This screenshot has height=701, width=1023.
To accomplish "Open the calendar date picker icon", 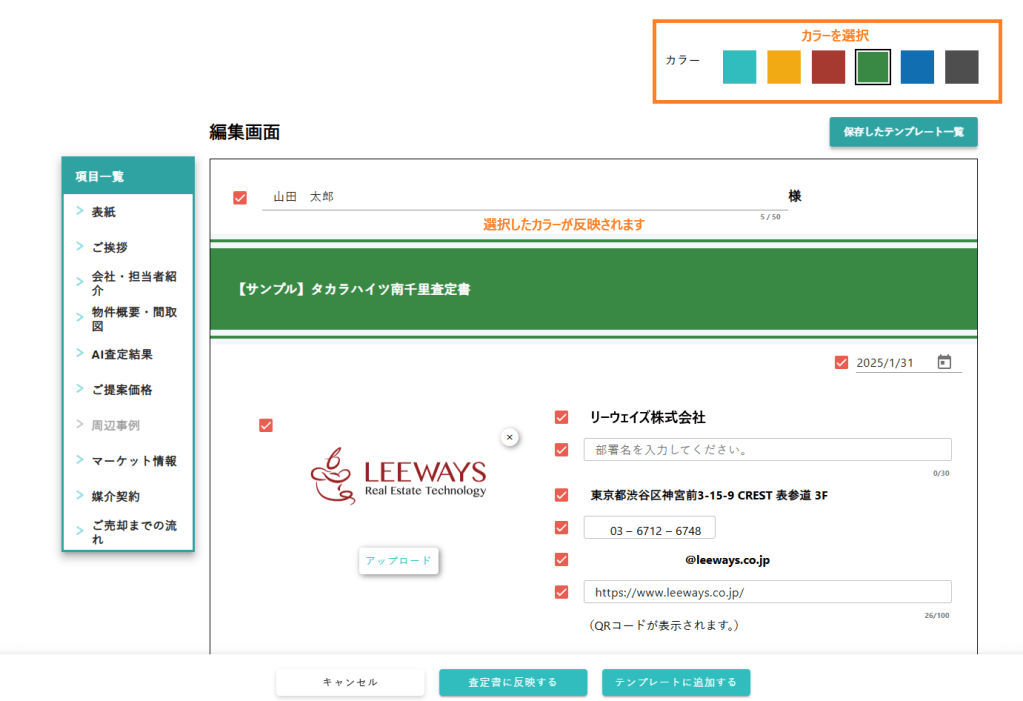I will tap(944, 362).
